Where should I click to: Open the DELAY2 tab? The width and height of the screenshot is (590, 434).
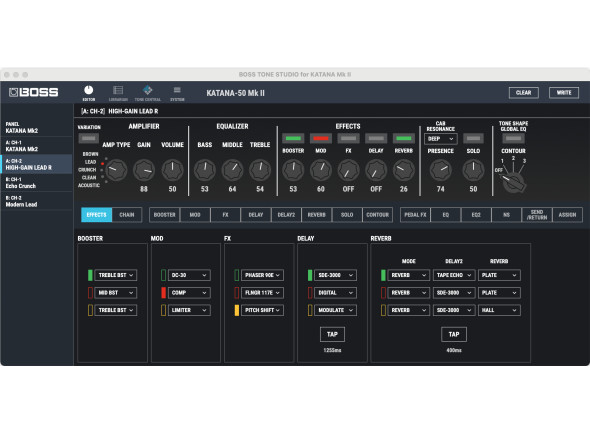[286, 215]
